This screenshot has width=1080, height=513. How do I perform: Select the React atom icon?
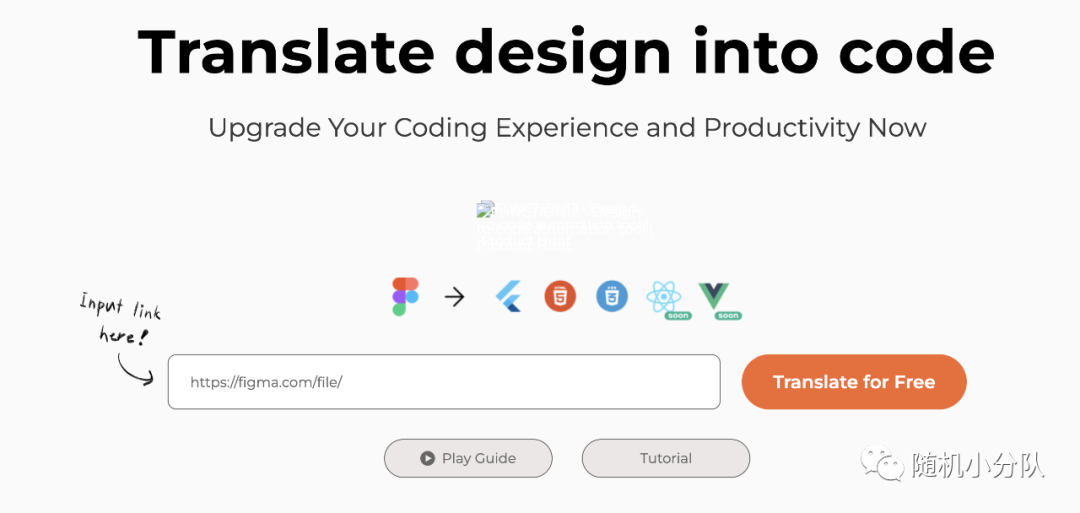click(664, 295)
